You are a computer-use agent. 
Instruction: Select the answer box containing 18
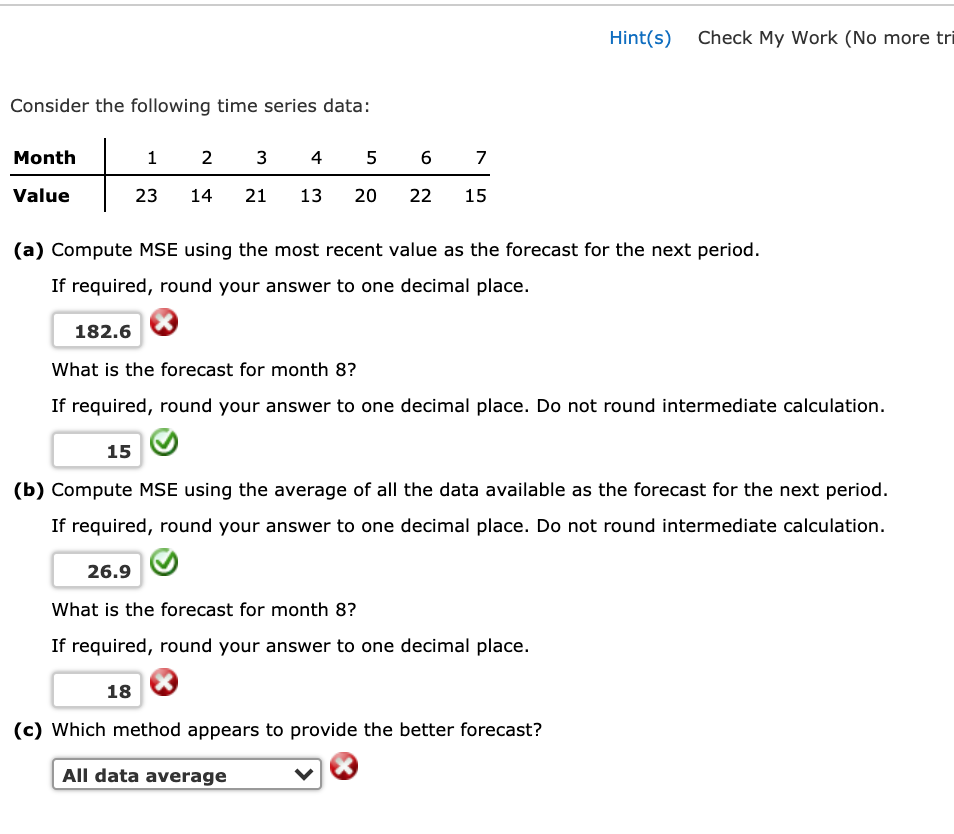96,690
